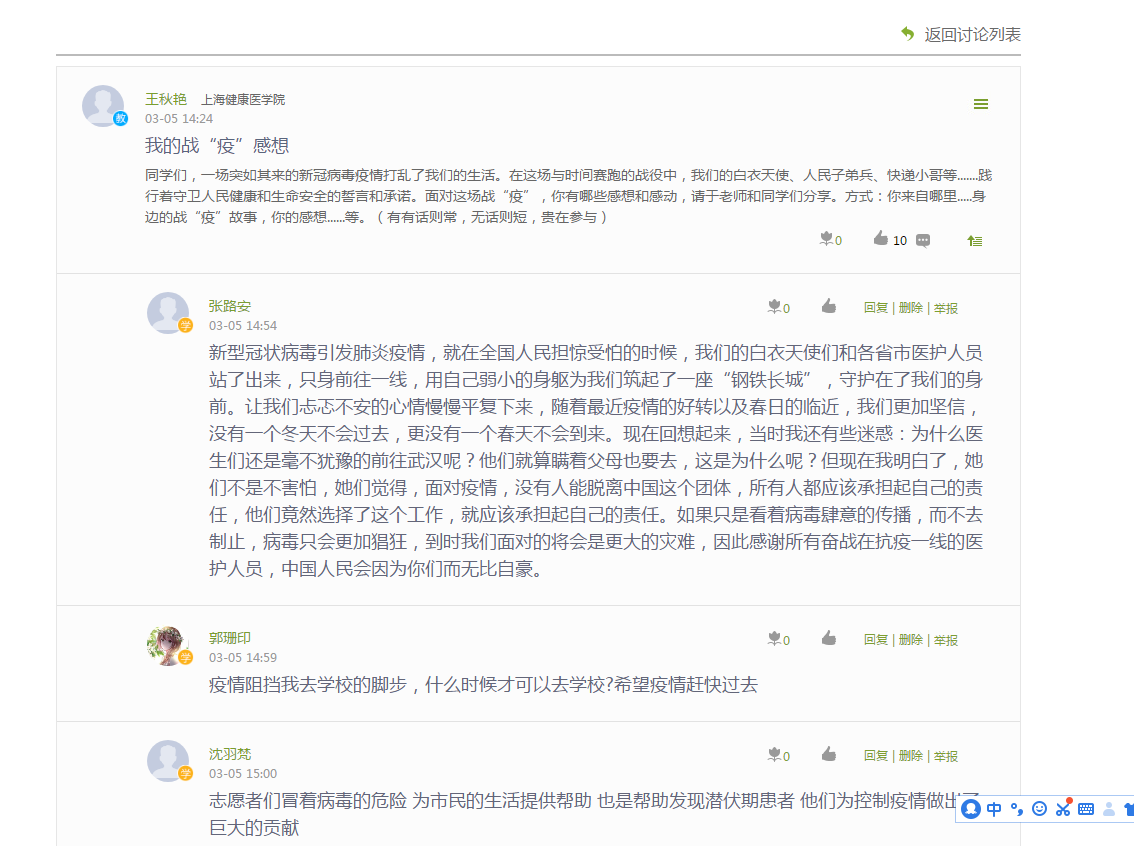The width and height of the screenshot is (1134, 846).
Task: Open the emoji panel in IME toolbar
Action: click(1039, 809)
